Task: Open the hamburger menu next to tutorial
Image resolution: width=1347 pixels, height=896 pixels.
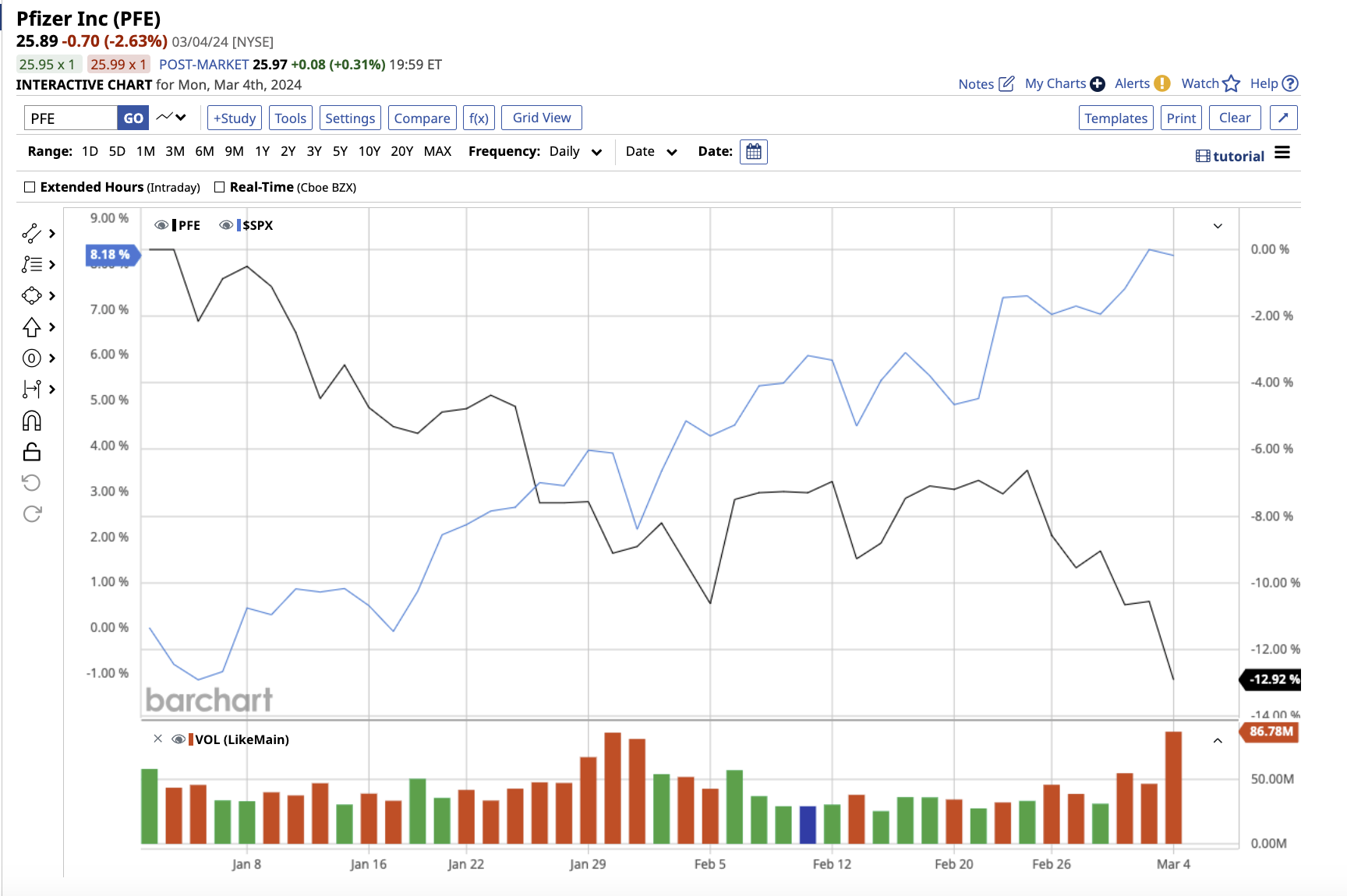Action: (x=1282, y=153)
